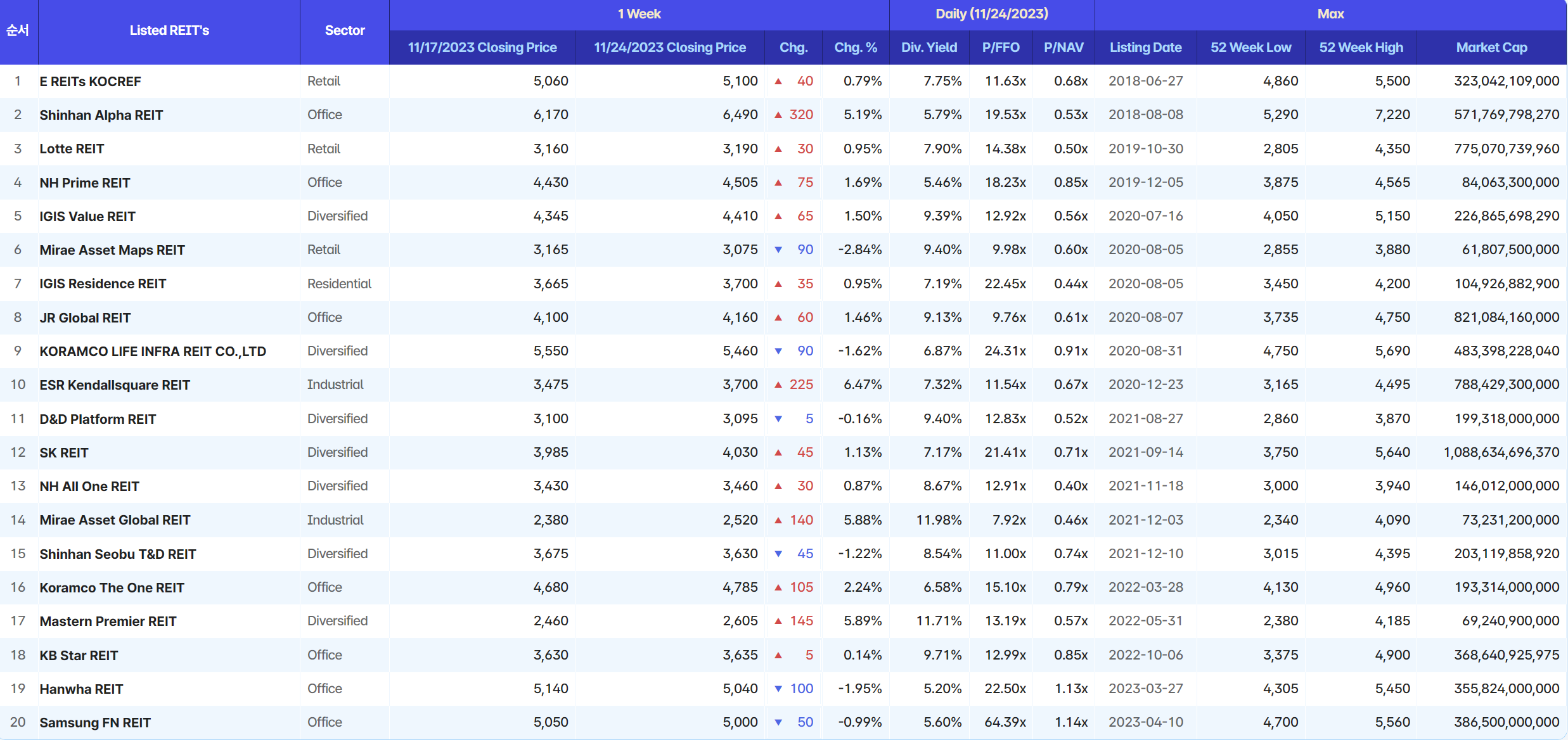Click the 52 Week High column header
Image resolution: width=1568 pixels, height=740 pixels.
[1361, 48]
